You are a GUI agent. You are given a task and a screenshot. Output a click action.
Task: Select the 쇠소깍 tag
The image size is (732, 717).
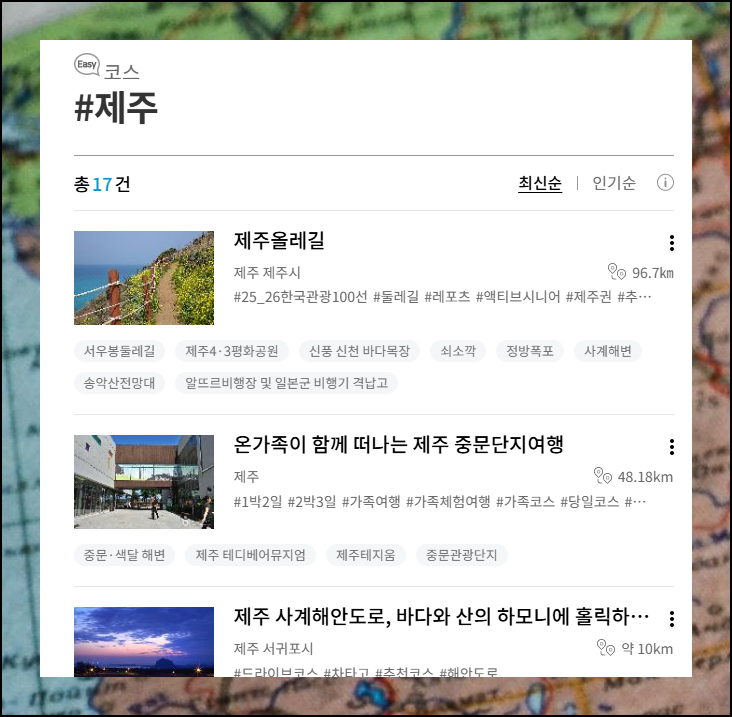[x=458, y=351]
